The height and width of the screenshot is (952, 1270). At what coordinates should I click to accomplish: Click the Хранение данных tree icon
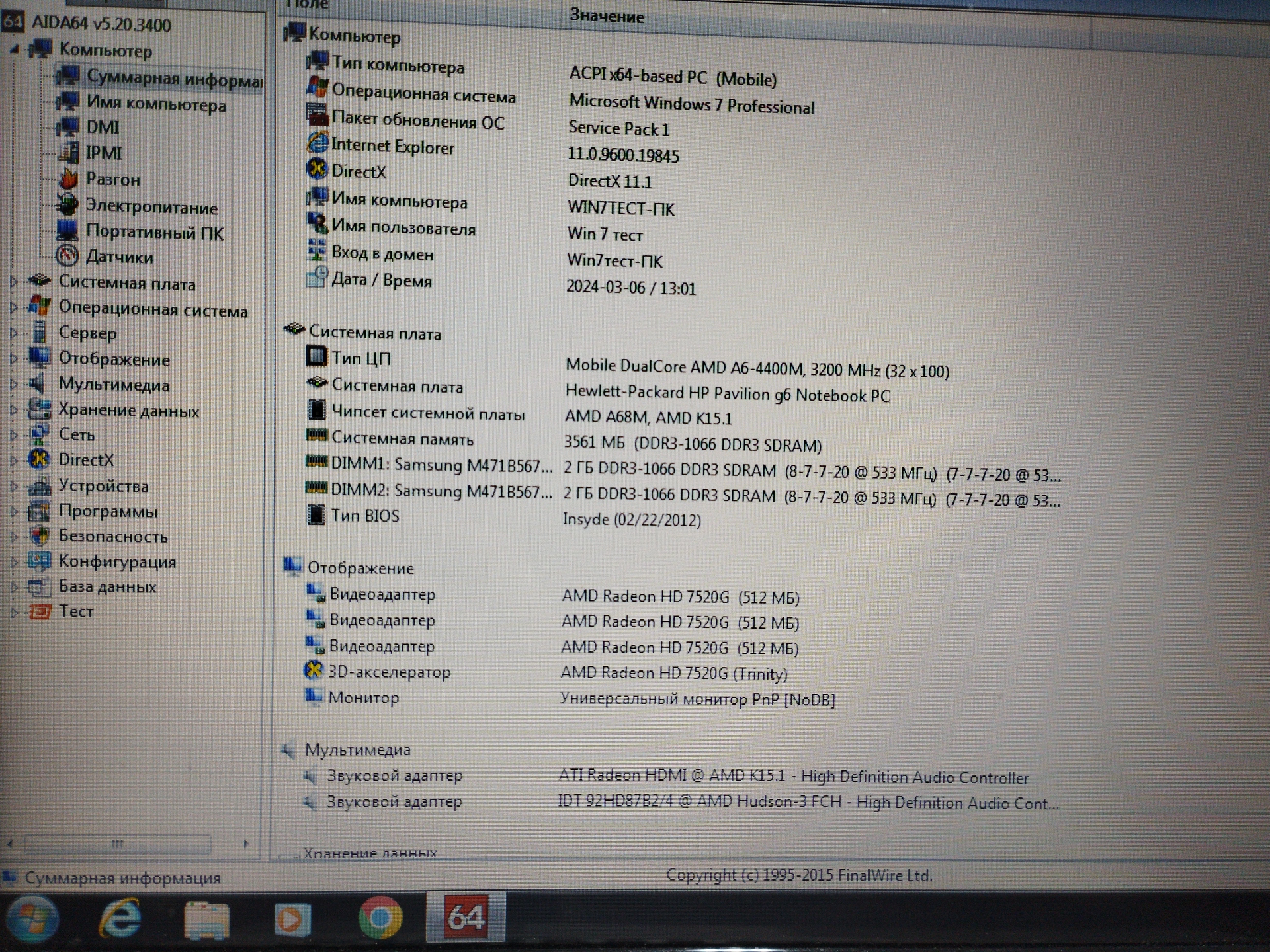(x=39, y=409)
